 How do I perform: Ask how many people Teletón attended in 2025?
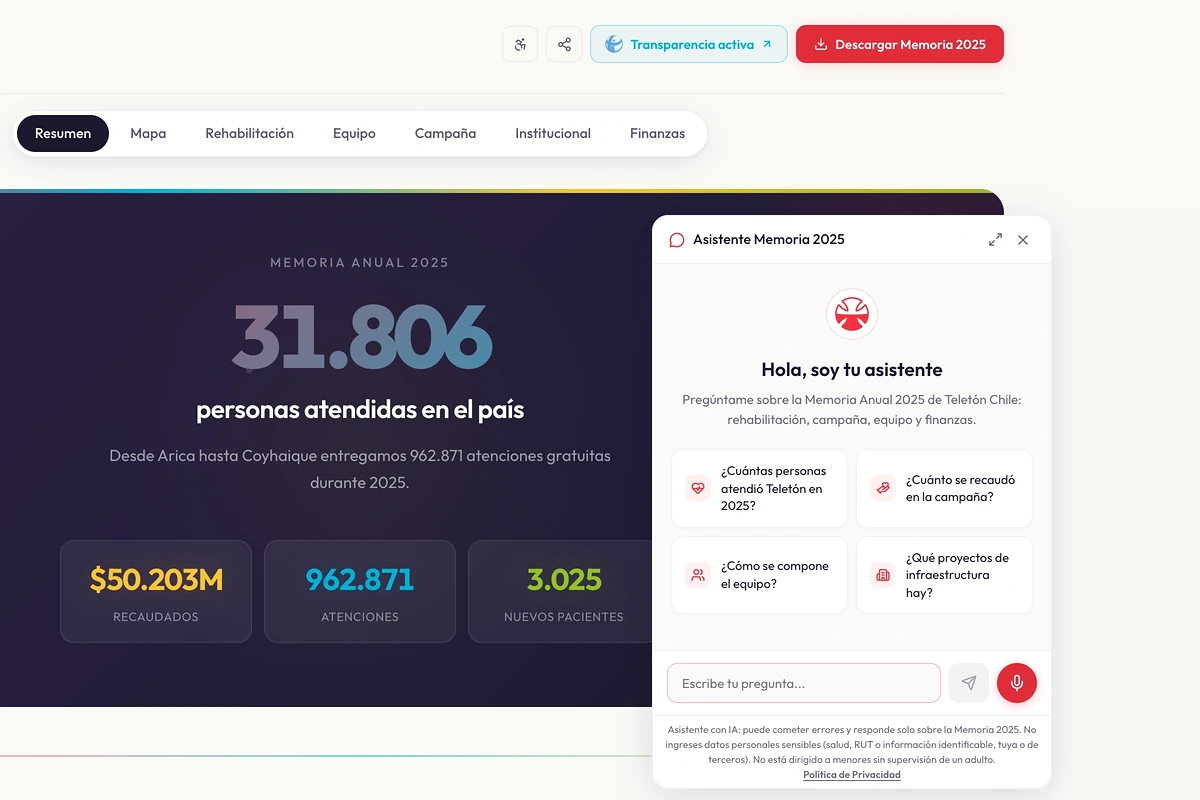[759, 488]
